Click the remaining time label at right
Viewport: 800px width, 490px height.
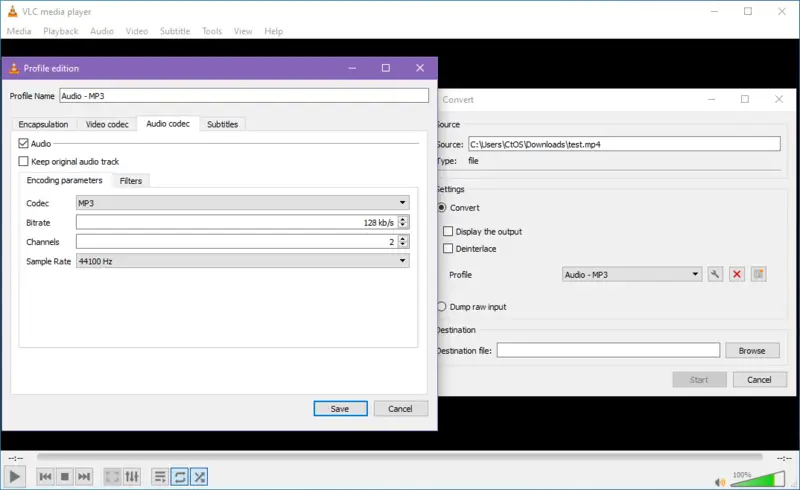point(784,458)
